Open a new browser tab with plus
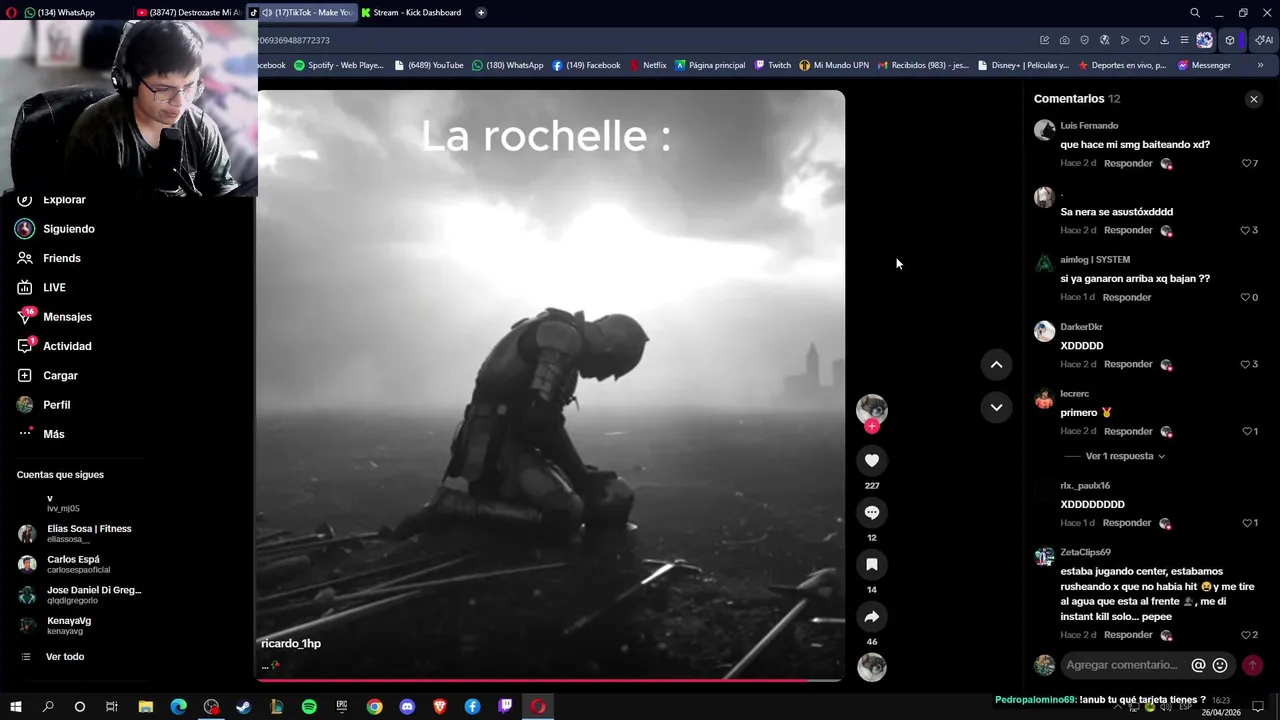Image resolution: width=1280 pixels, height=720 pixels. click(481, 13)
